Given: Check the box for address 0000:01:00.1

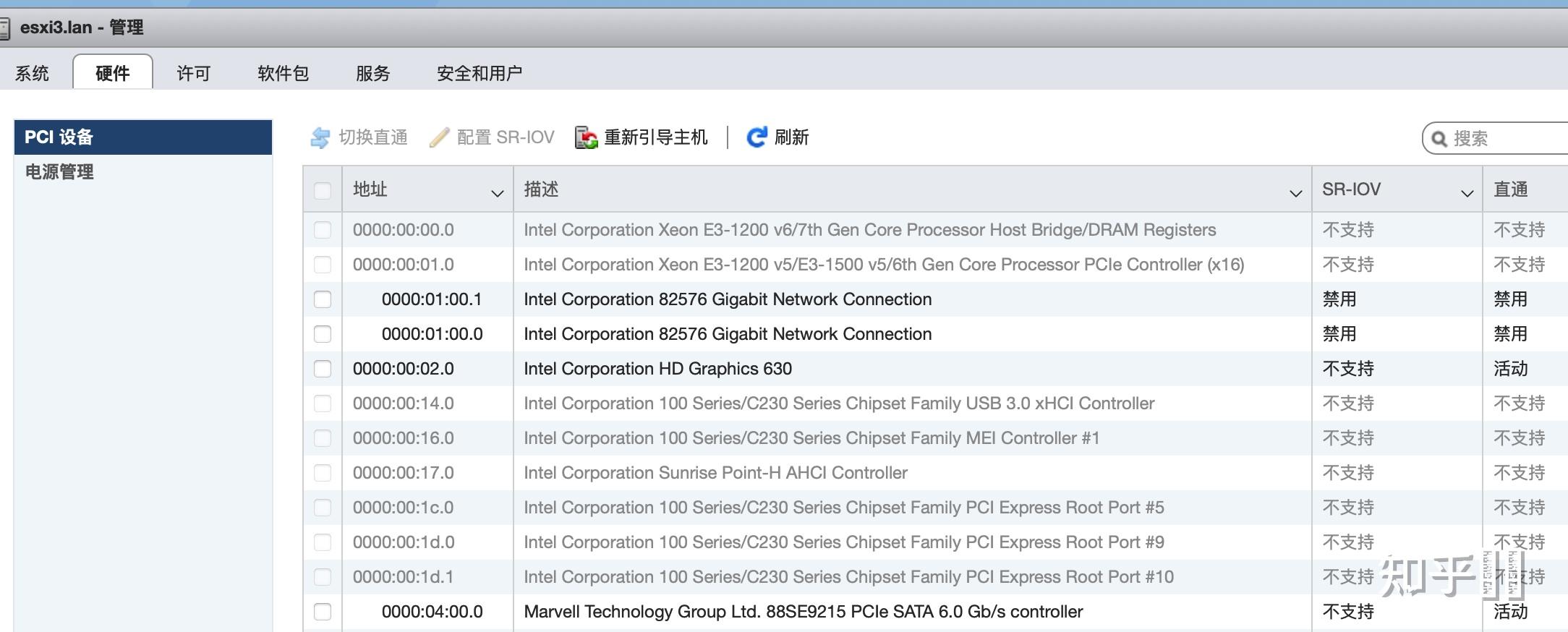Looking at the screenshot, I should tap(323, 299).
